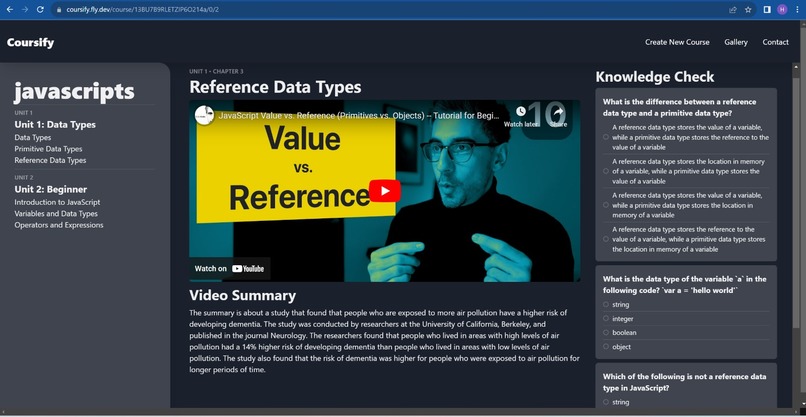This screenshot has height=417, width=806.
Task: Select last answer: reference stores reference to the value
Action: click(606, 239)
